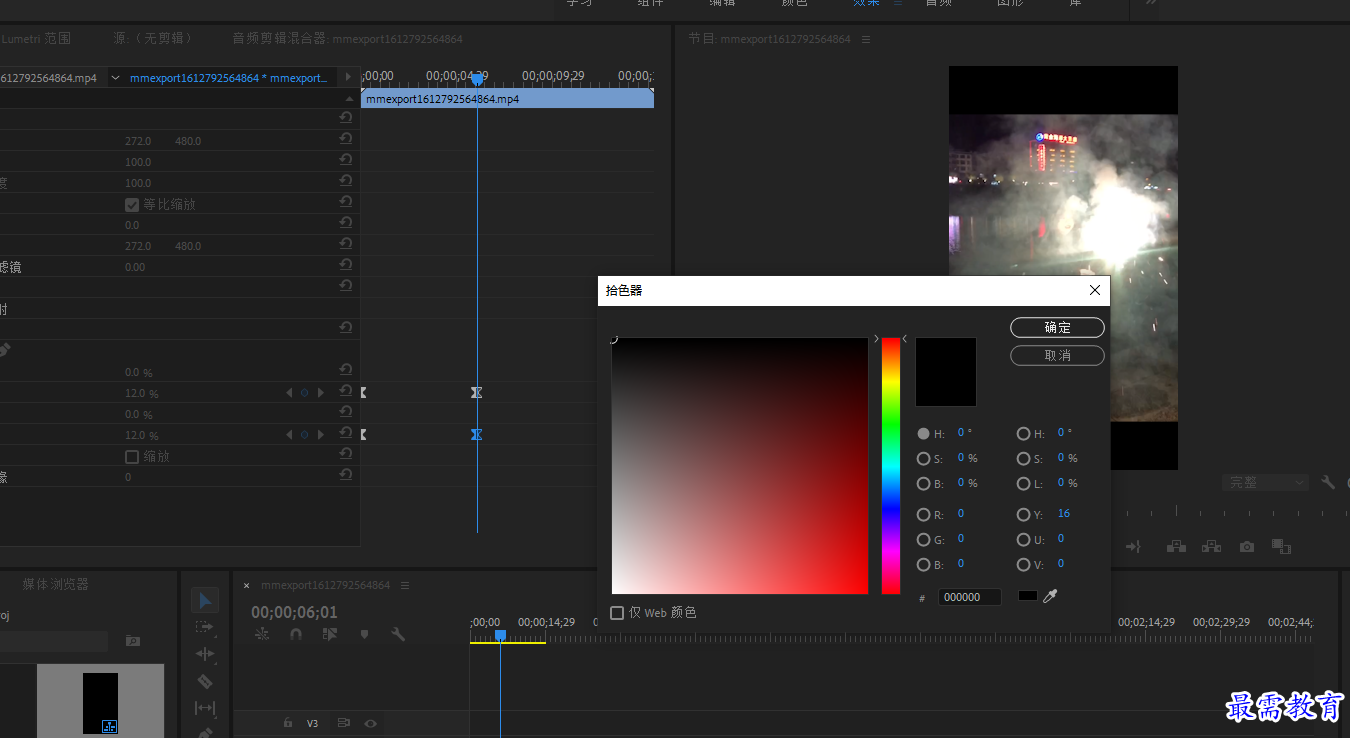1350x738 pixels.
Task: Select the Slip tool
Action: 205,708
